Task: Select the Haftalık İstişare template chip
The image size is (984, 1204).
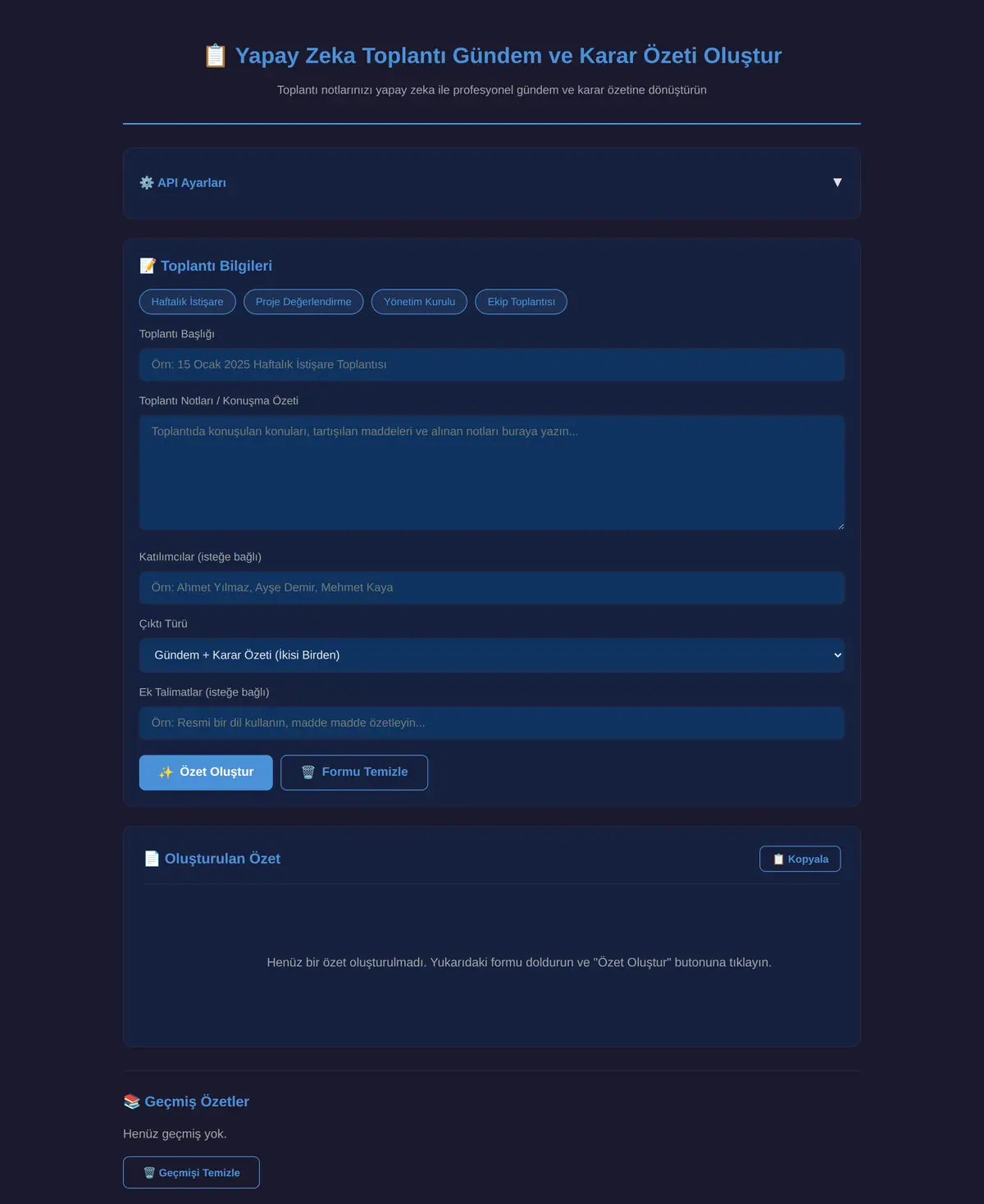Action: pyautogui.click(x=187, y=302)
